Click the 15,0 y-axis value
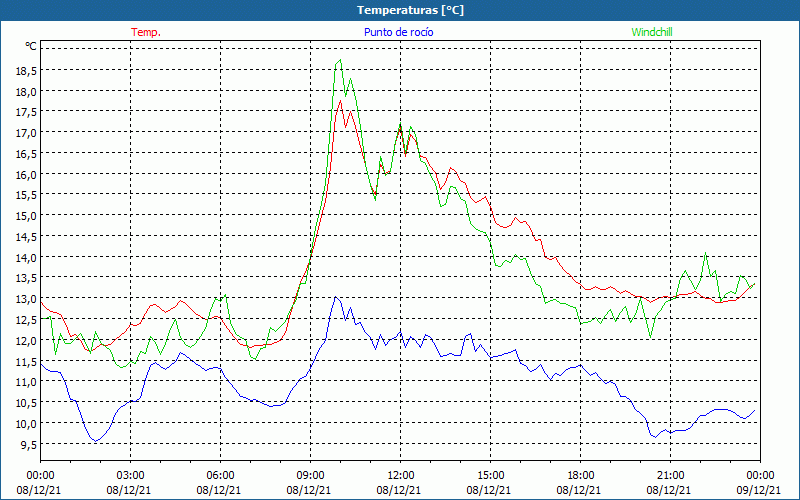This screenshot has width=800, height=500. (x=27, y=216)
